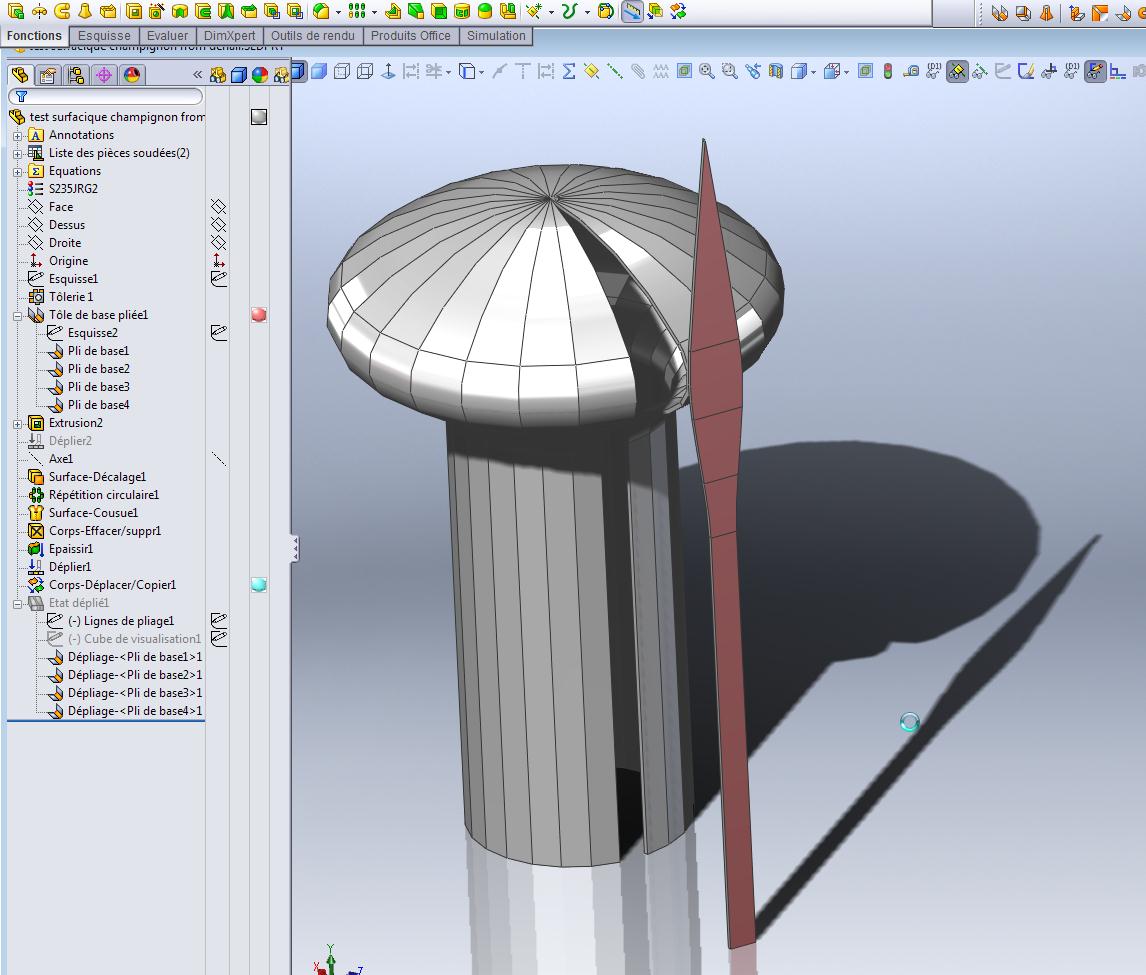
Task: Collapse the Tôle de base pliée1 node
Action: tap(17, 315)
